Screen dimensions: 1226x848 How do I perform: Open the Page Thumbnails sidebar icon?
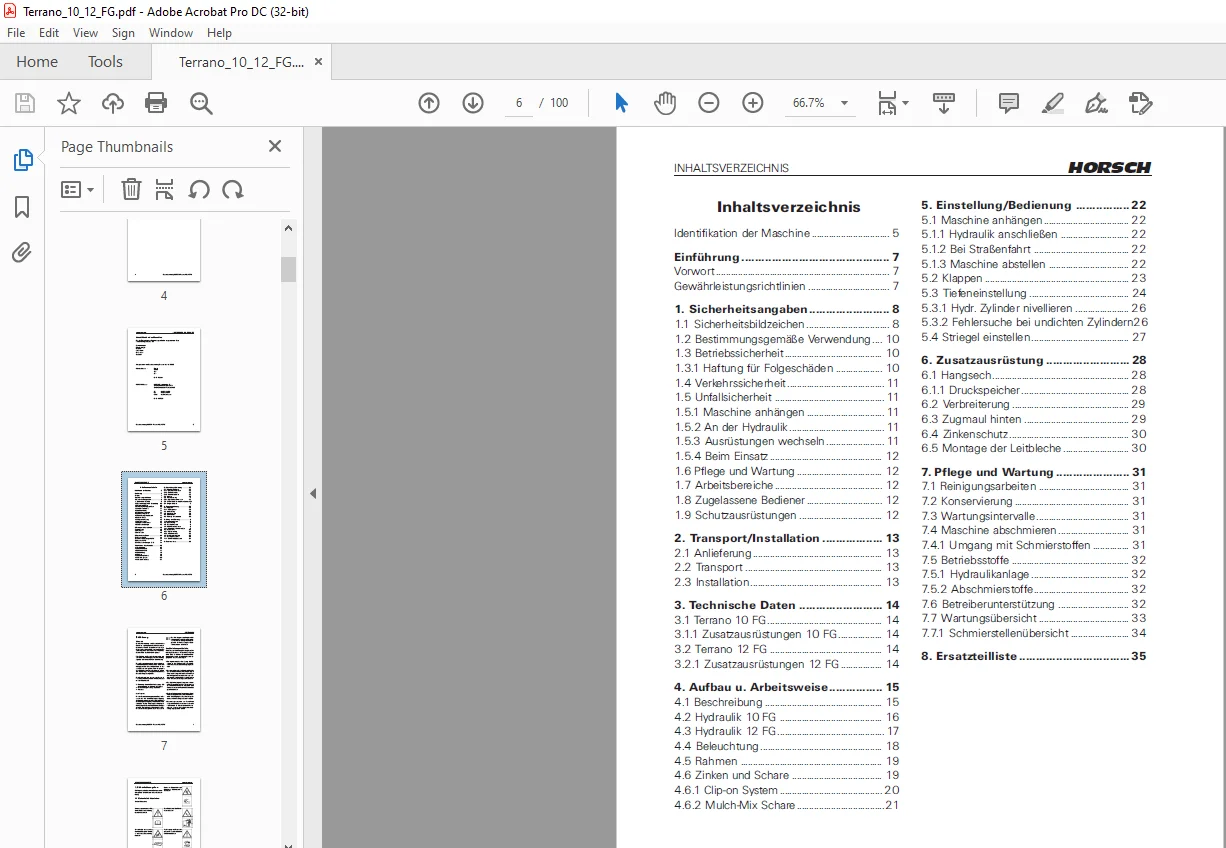[22, 160]
